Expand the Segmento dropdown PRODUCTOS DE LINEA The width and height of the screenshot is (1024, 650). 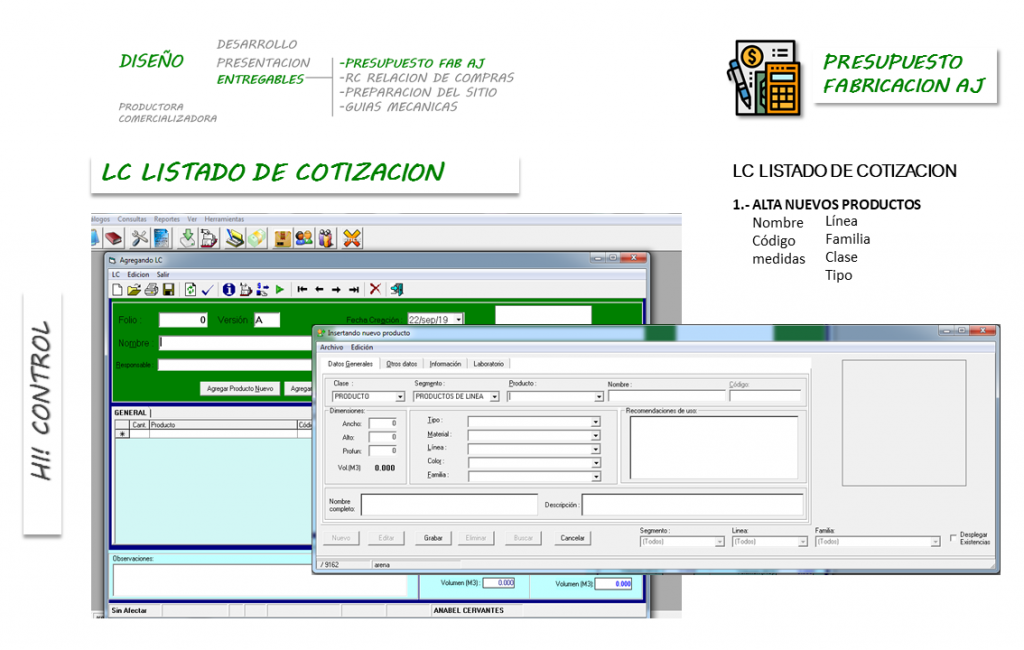coord(495,396)
